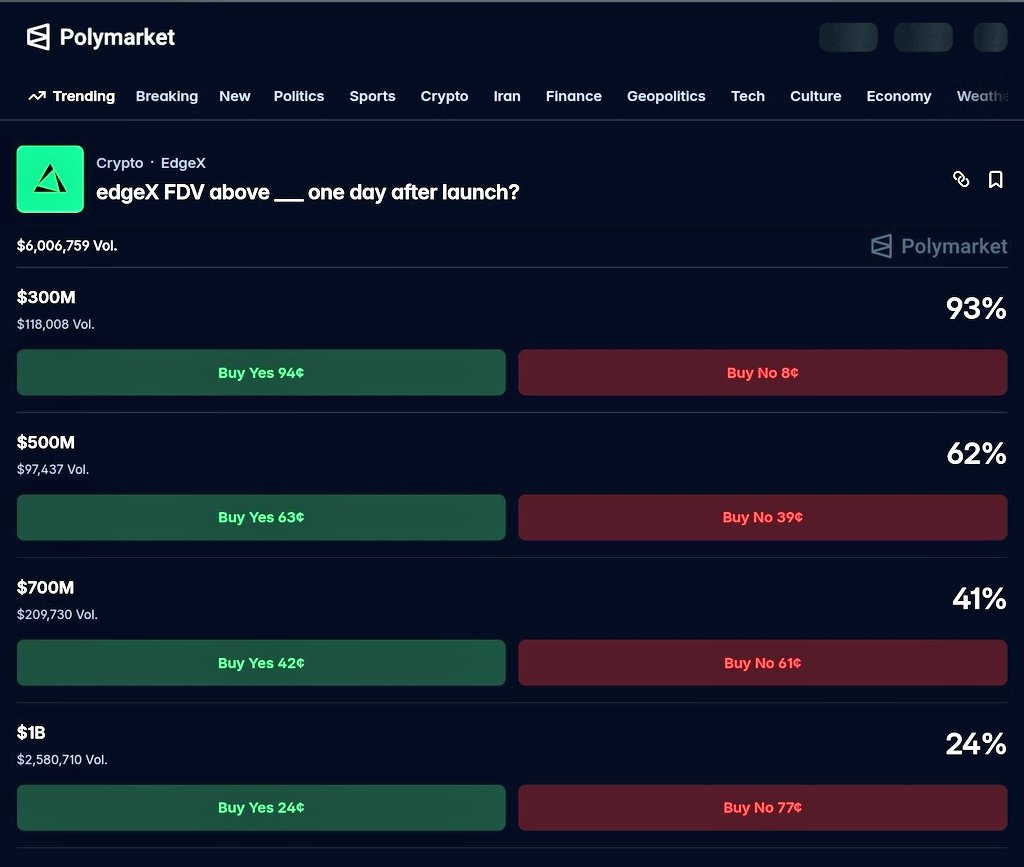Go to the Politics category
The height and width of the screenshot is (867, 1024).
298,96
